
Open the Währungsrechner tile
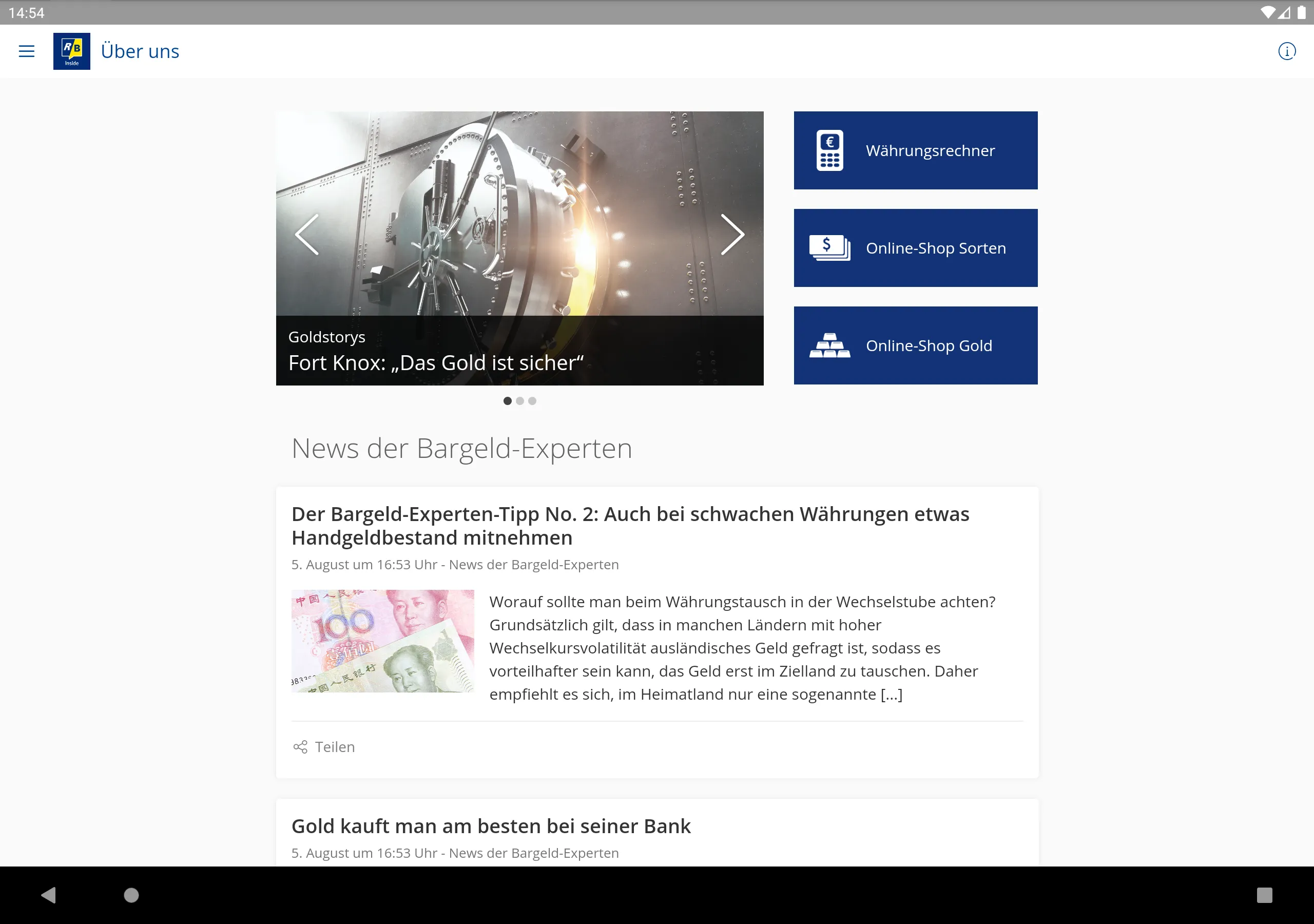click(915, 150)
